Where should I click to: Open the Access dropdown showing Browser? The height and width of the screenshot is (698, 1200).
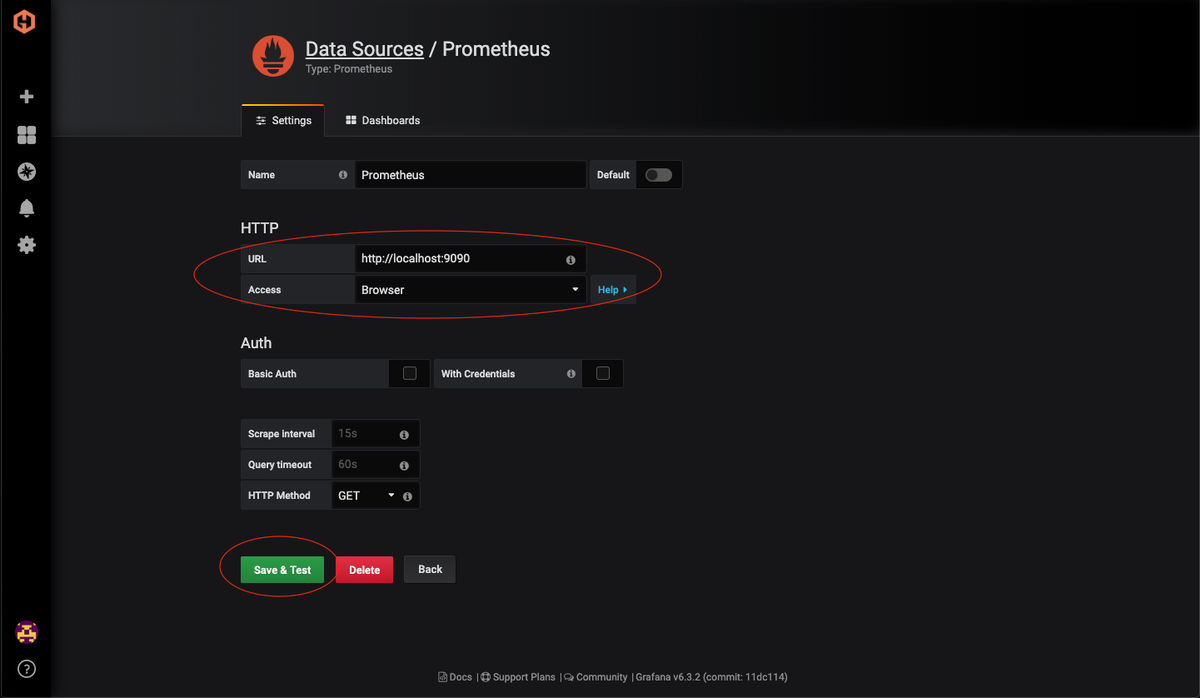point(470,290)
